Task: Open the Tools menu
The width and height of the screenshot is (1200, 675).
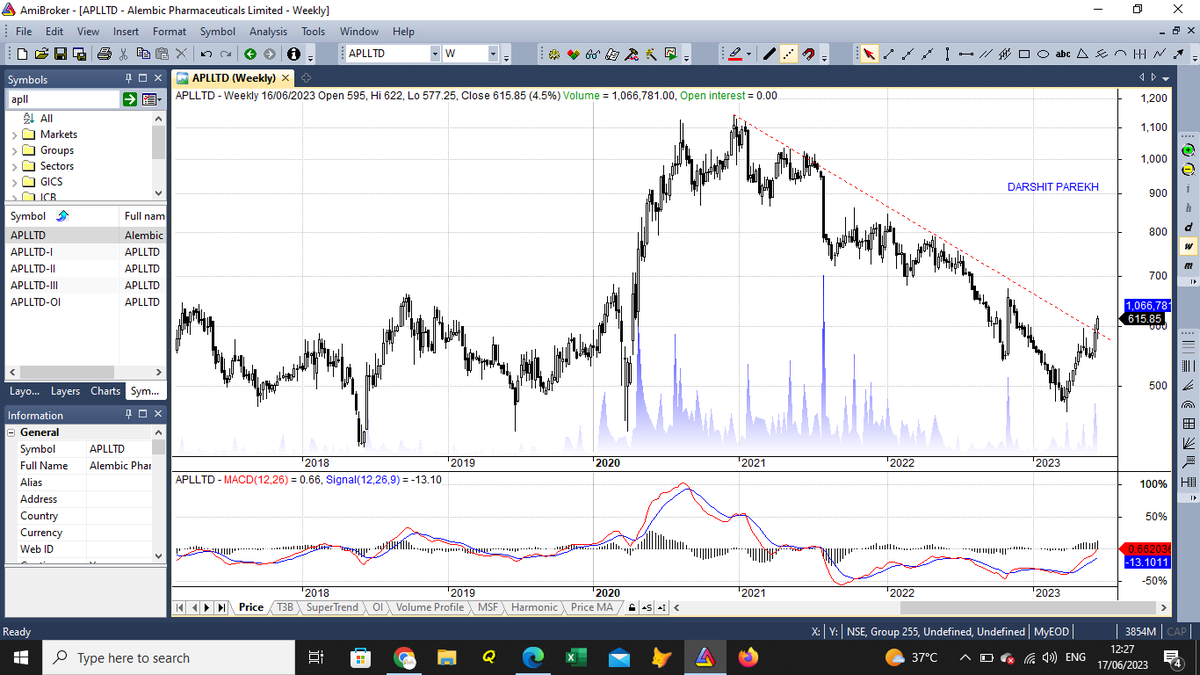Action: pos(313,31)
